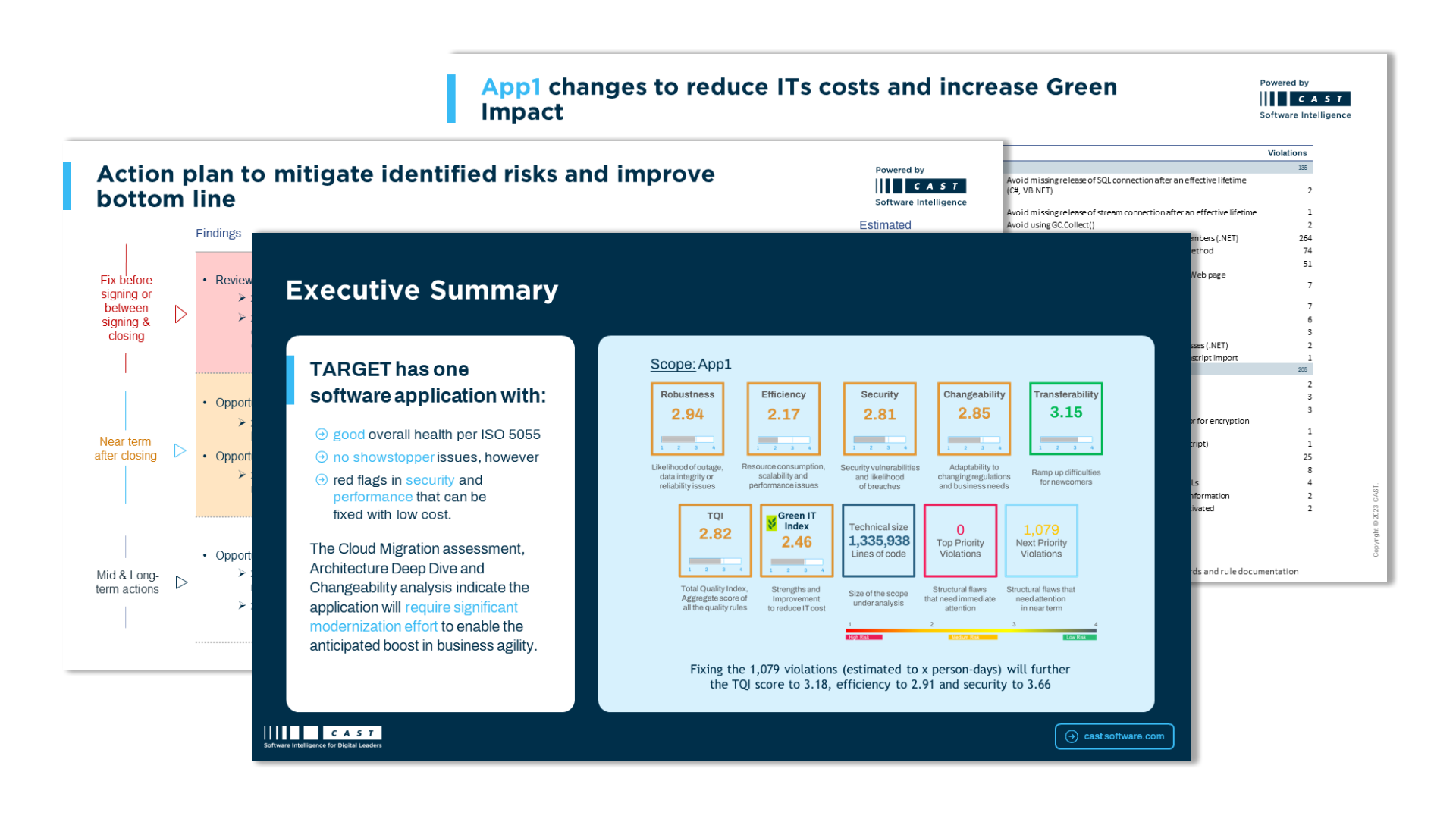The image size is (1456, 819).
Task: Expand the 'Near term after closing' triangle arrow
Action: tap(180, 450)
